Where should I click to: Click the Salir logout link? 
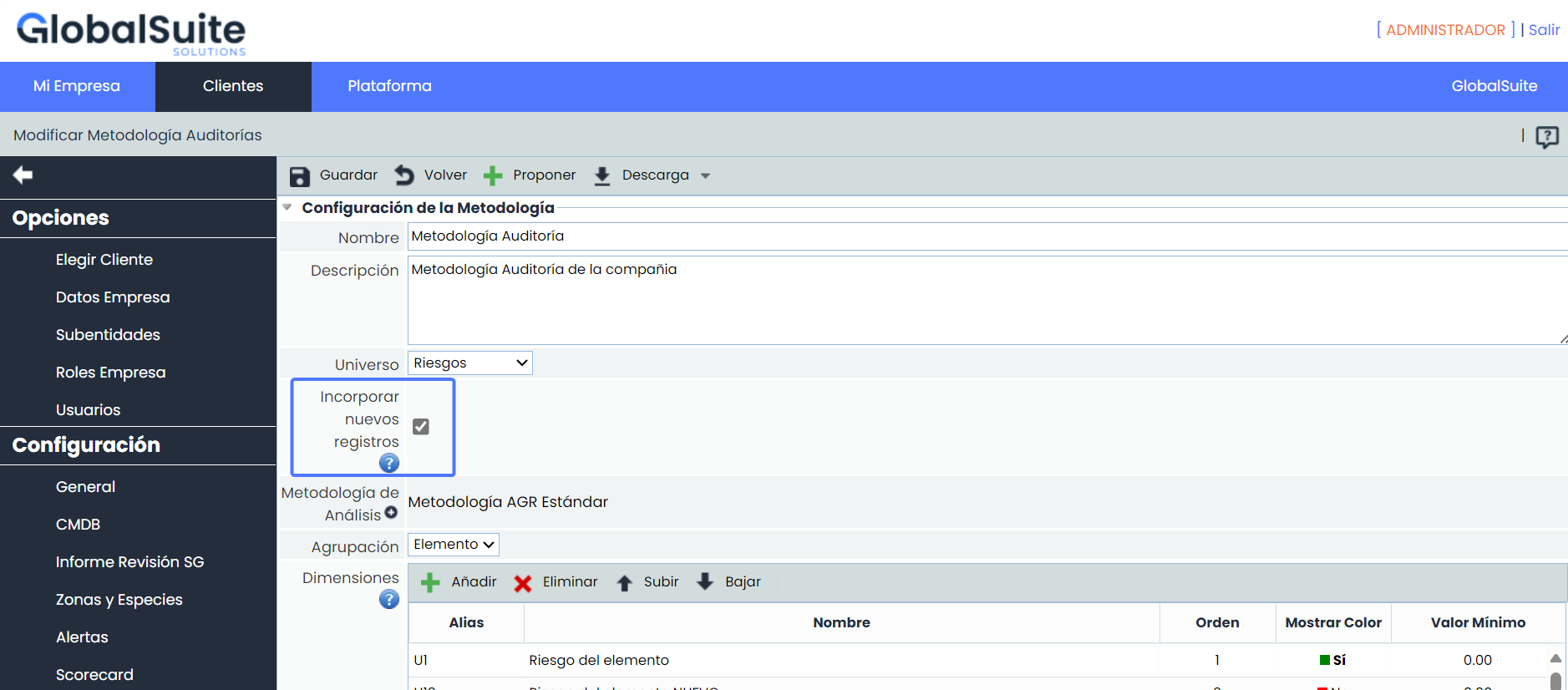(x=1544, y=30)
